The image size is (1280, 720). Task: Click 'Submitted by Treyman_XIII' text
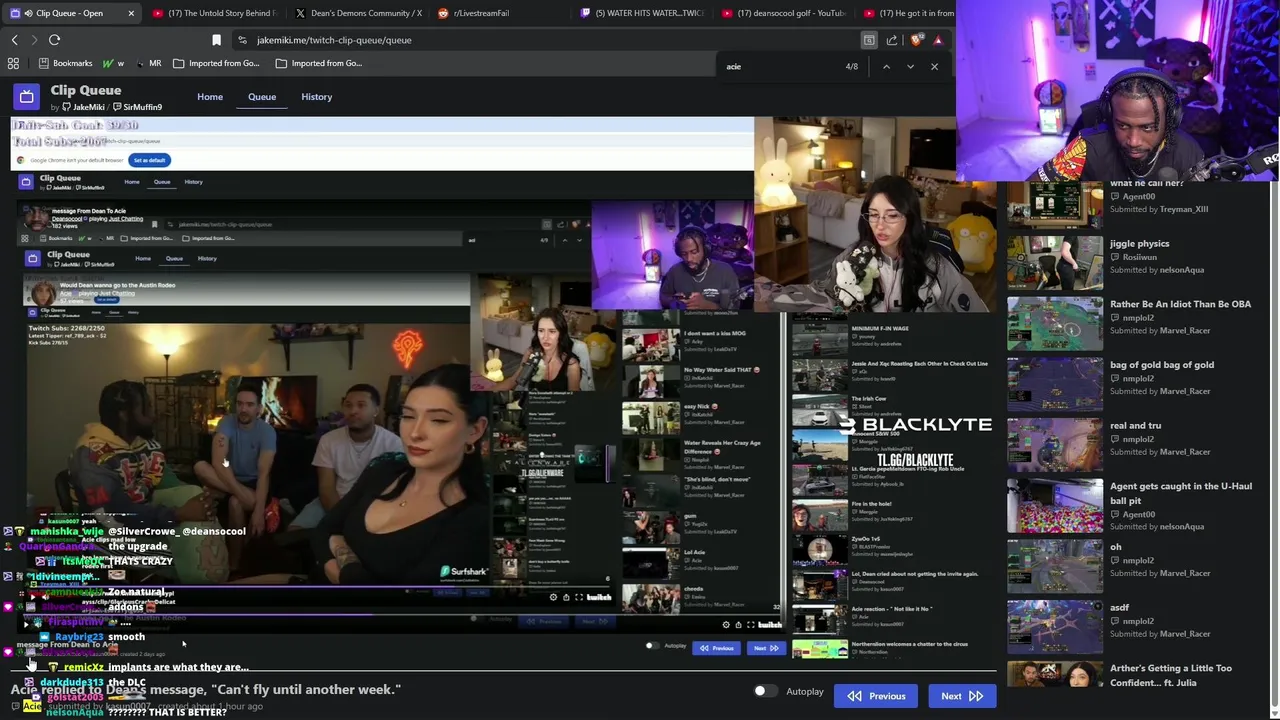(x=1159, y=209)
